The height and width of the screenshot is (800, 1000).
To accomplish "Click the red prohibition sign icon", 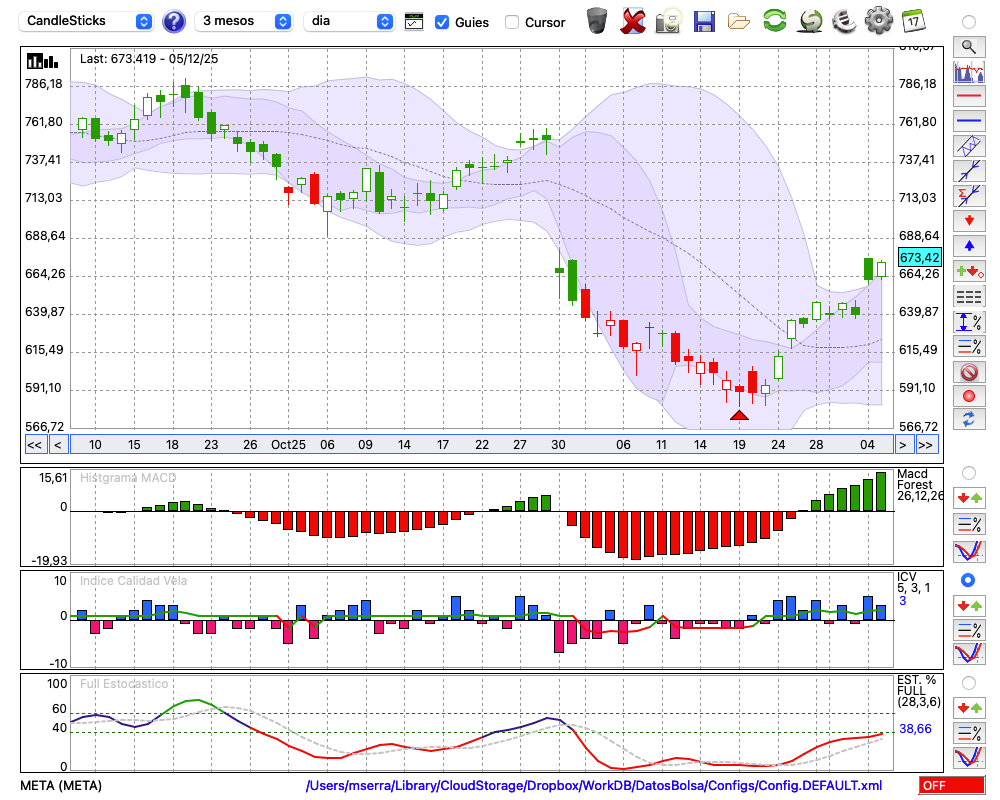I will tap(968, 371).
